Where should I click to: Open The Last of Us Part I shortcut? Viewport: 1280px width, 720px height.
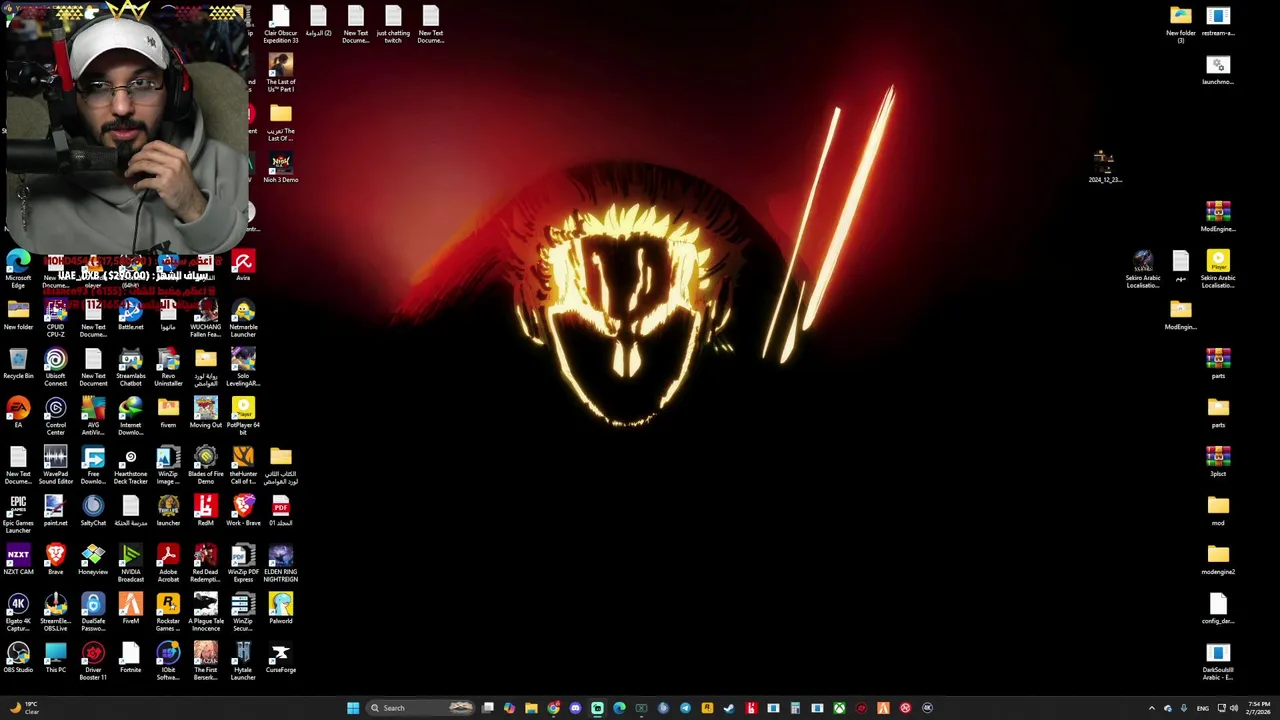(281, 73)
